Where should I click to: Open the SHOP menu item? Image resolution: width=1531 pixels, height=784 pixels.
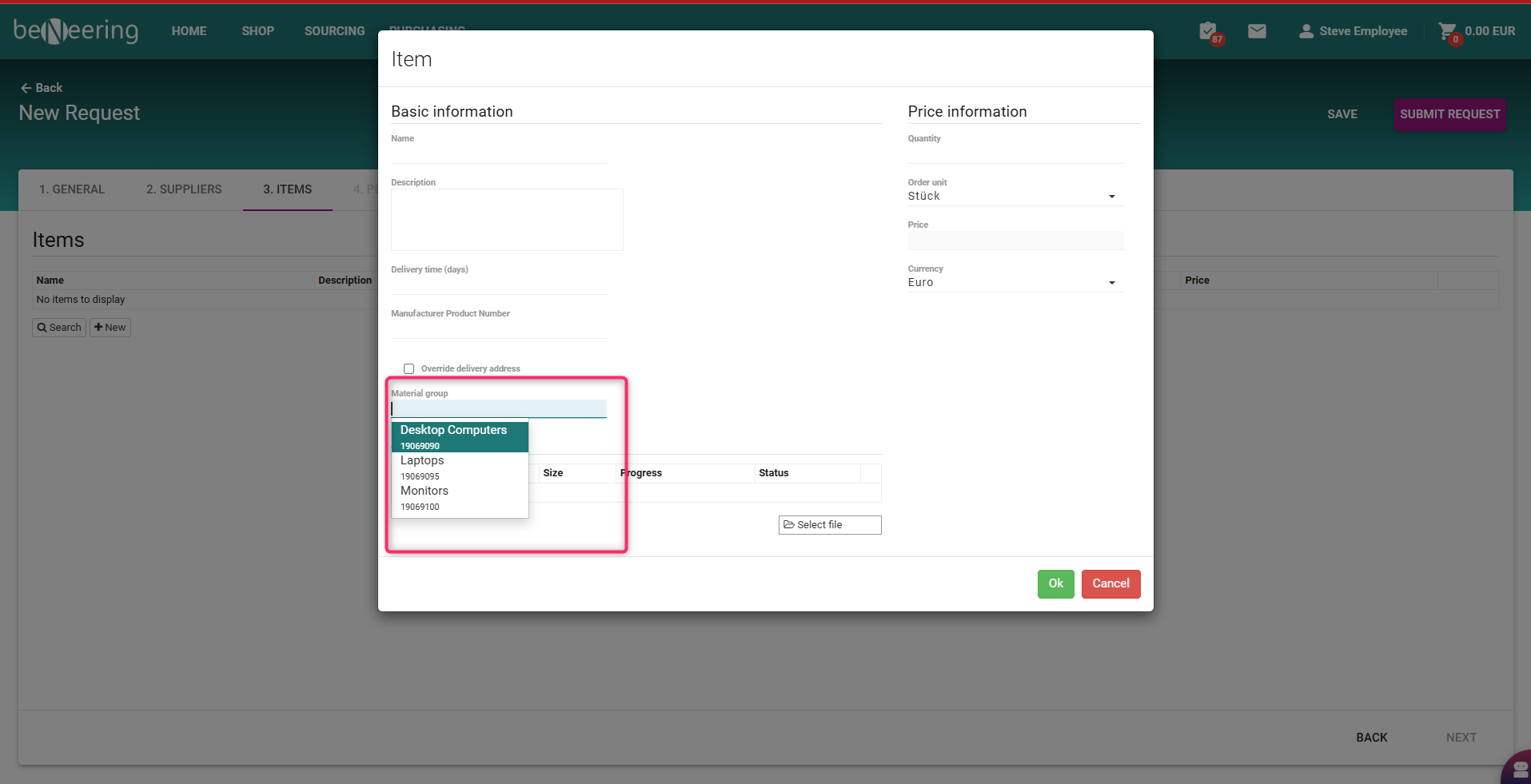(x=257, y=31)
